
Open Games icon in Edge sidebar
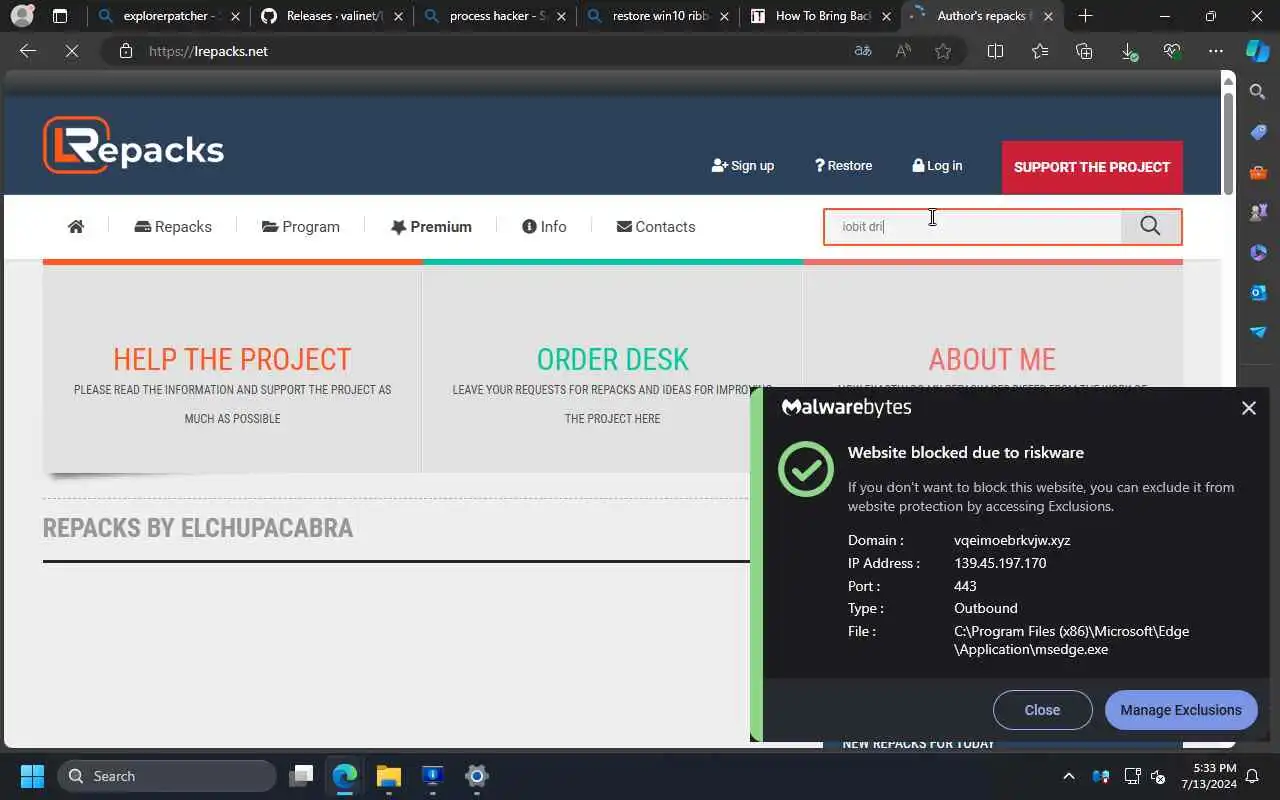(1258, 212)
